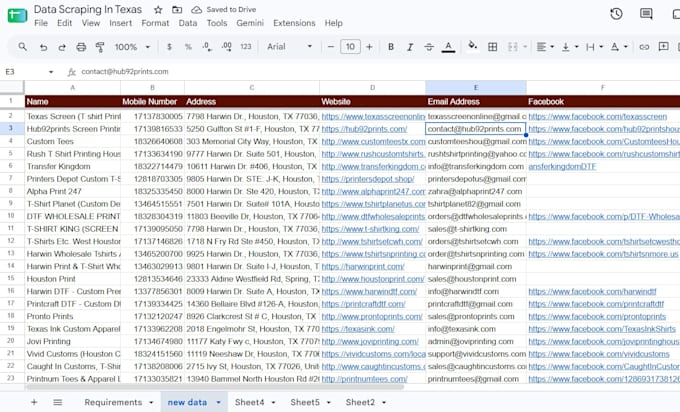The width and height of the screenshot is (680, 412).
Task: Select row 10 header
Action: tap(11, 216)
